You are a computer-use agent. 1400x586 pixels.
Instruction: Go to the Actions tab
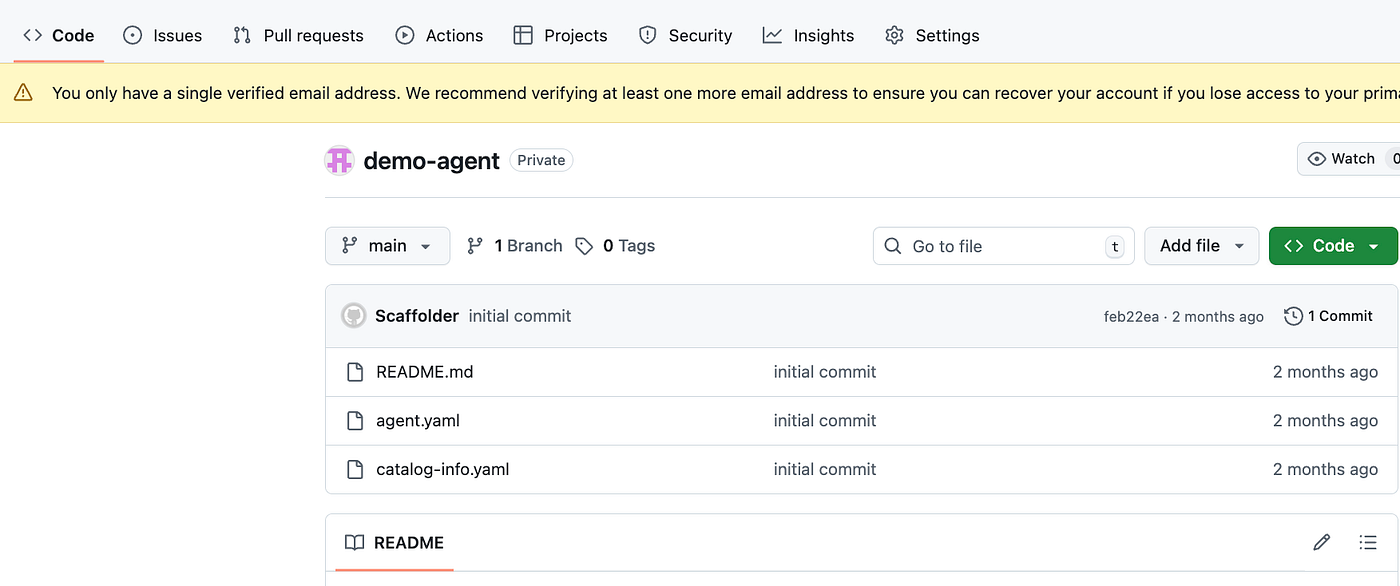439,35
